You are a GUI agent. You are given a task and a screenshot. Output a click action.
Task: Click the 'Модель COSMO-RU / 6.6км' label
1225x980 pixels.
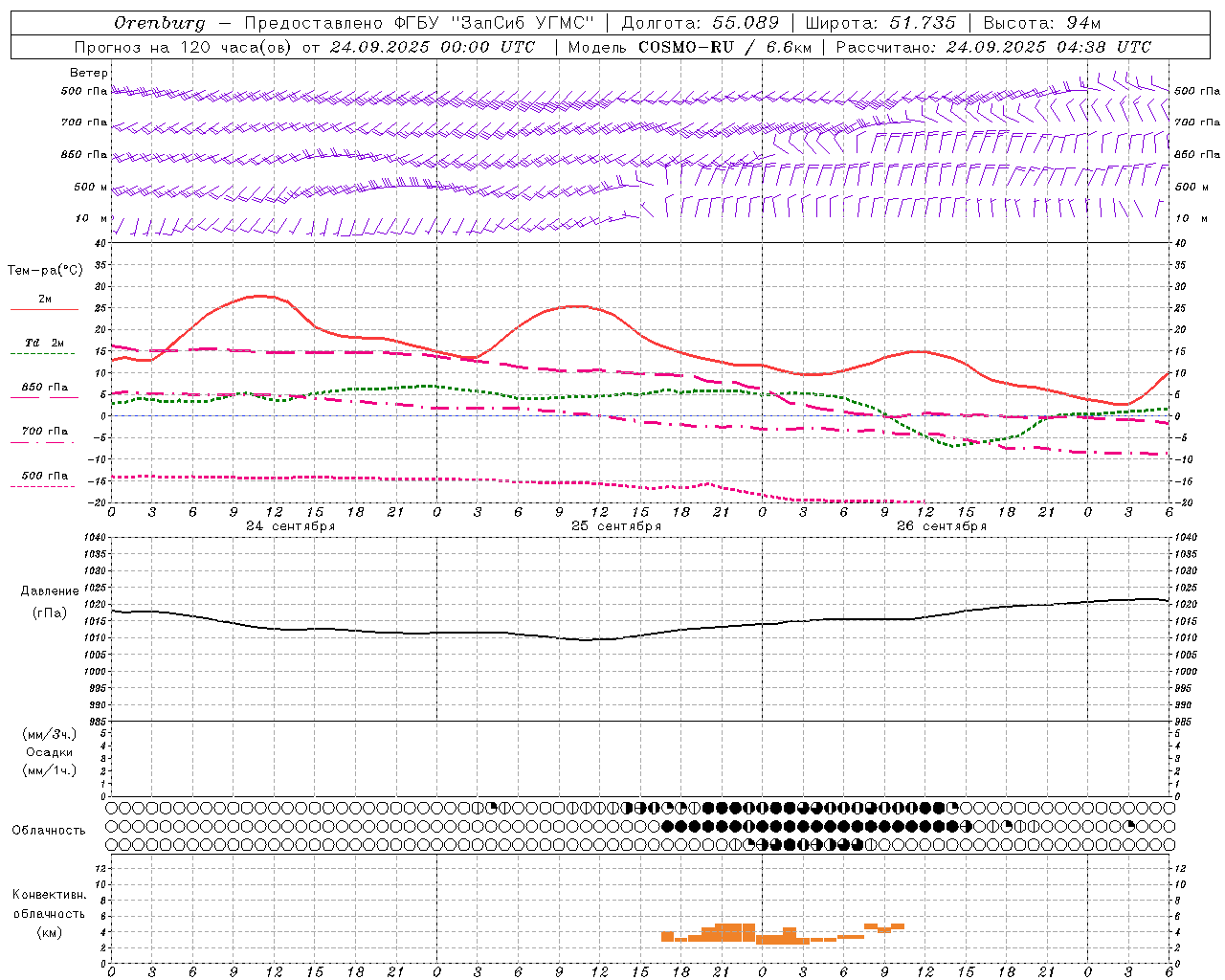690,47
